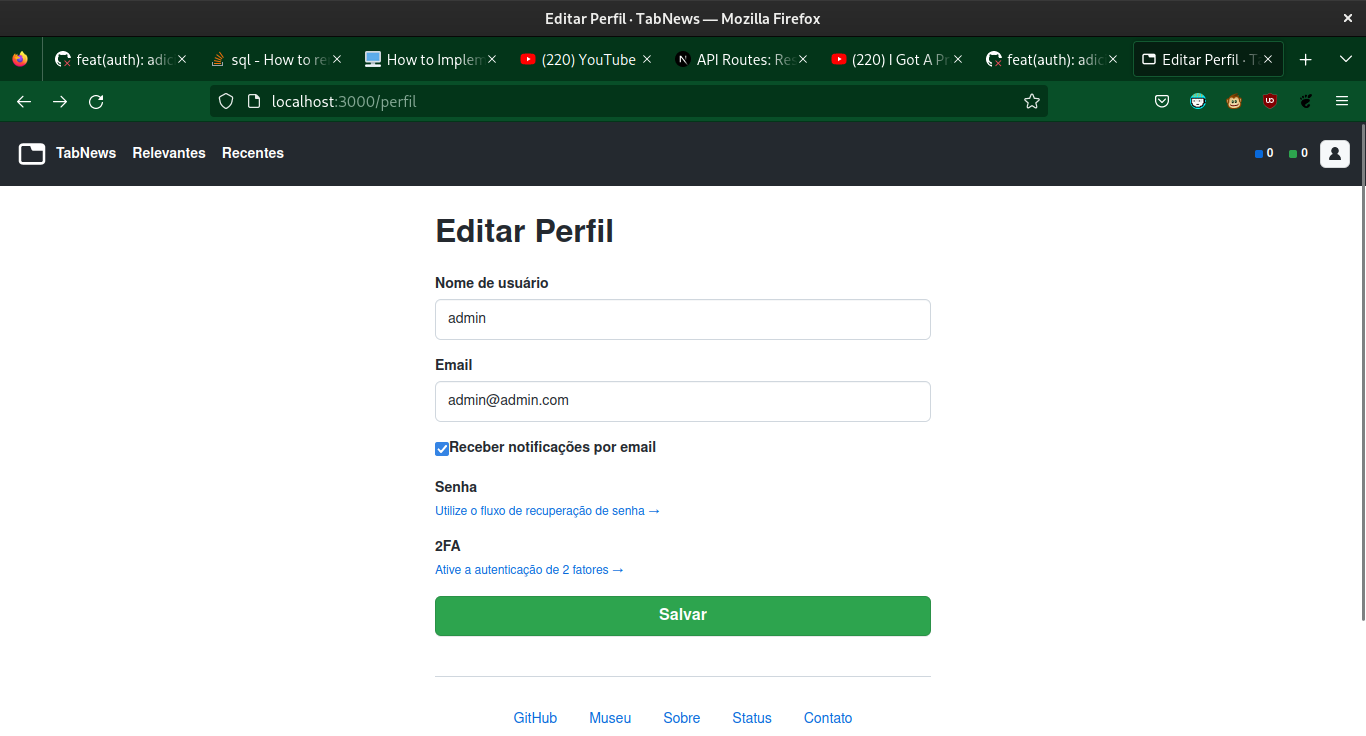Open the Status footer link

[x=752, y=718]
